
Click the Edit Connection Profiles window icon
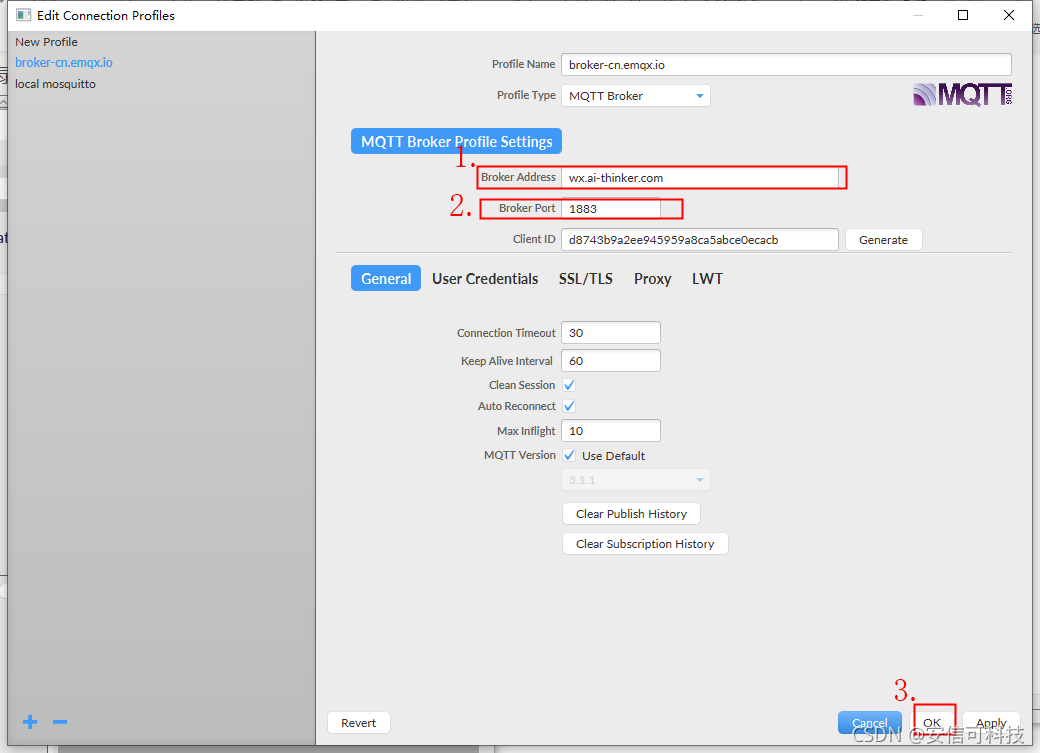pos(23,15)
